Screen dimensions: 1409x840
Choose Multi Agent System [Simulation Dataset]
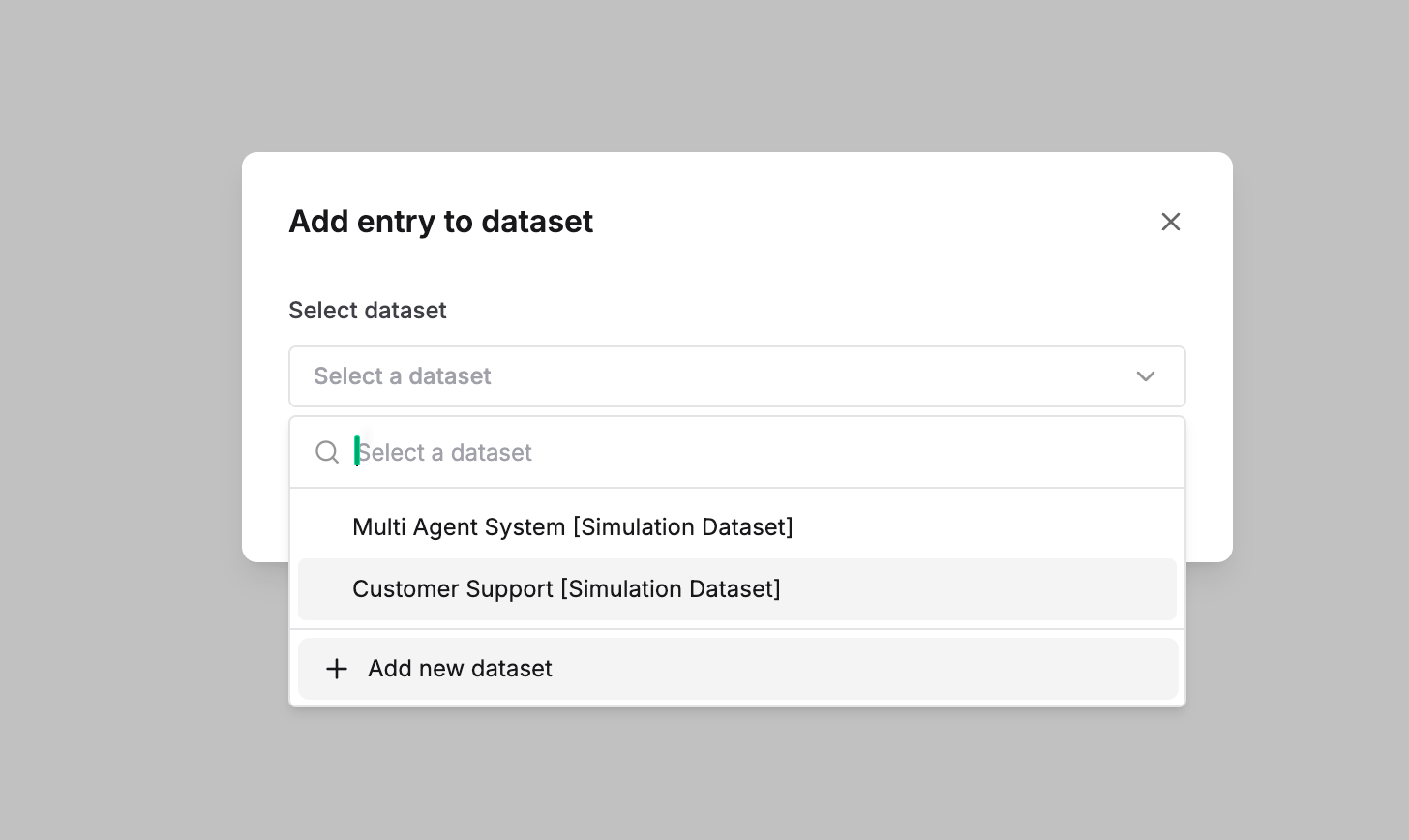(573, 527)
